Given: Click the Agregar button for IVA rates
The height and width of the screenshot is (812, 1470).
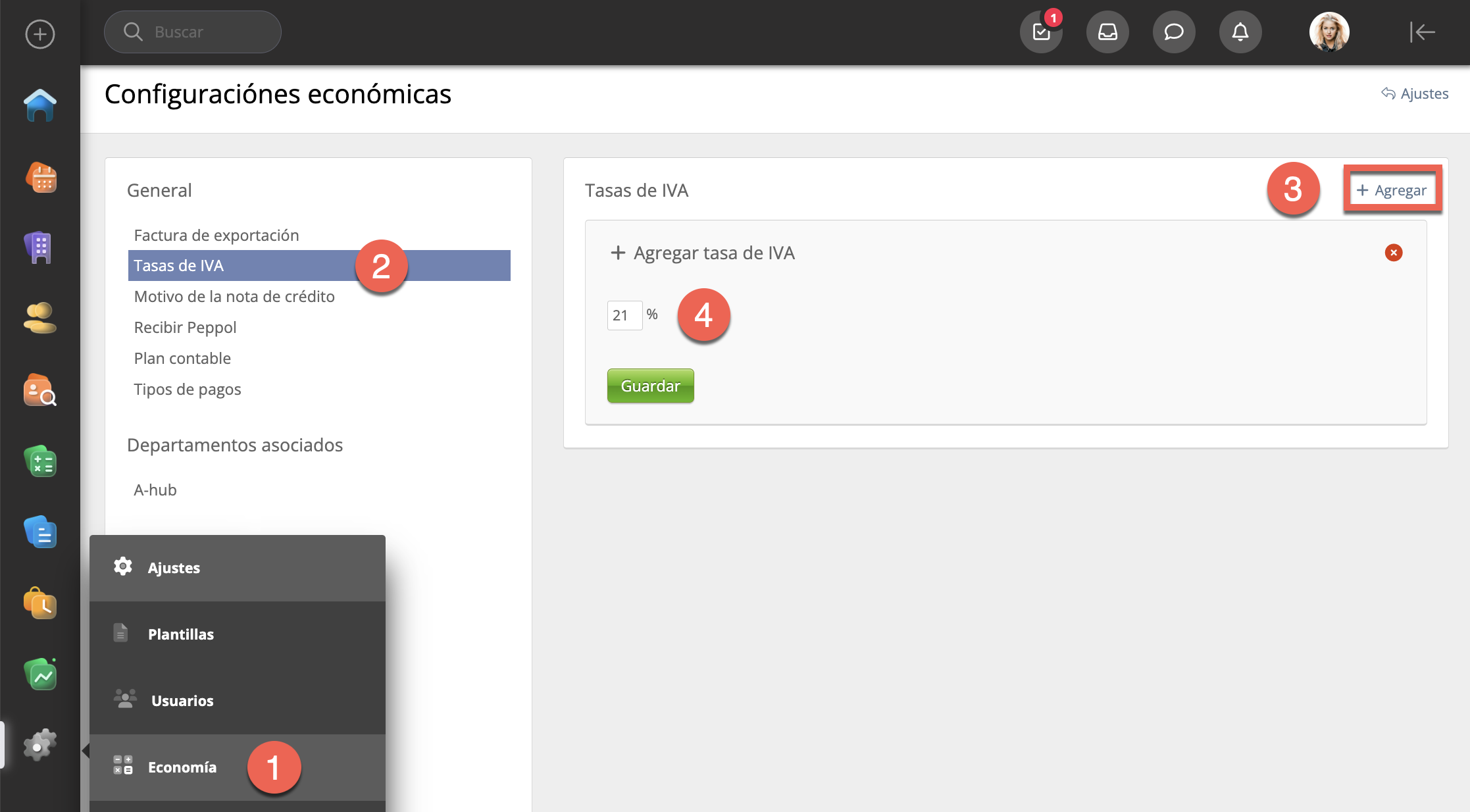Looking at the screenshot, I should [x=1392, y=190].
